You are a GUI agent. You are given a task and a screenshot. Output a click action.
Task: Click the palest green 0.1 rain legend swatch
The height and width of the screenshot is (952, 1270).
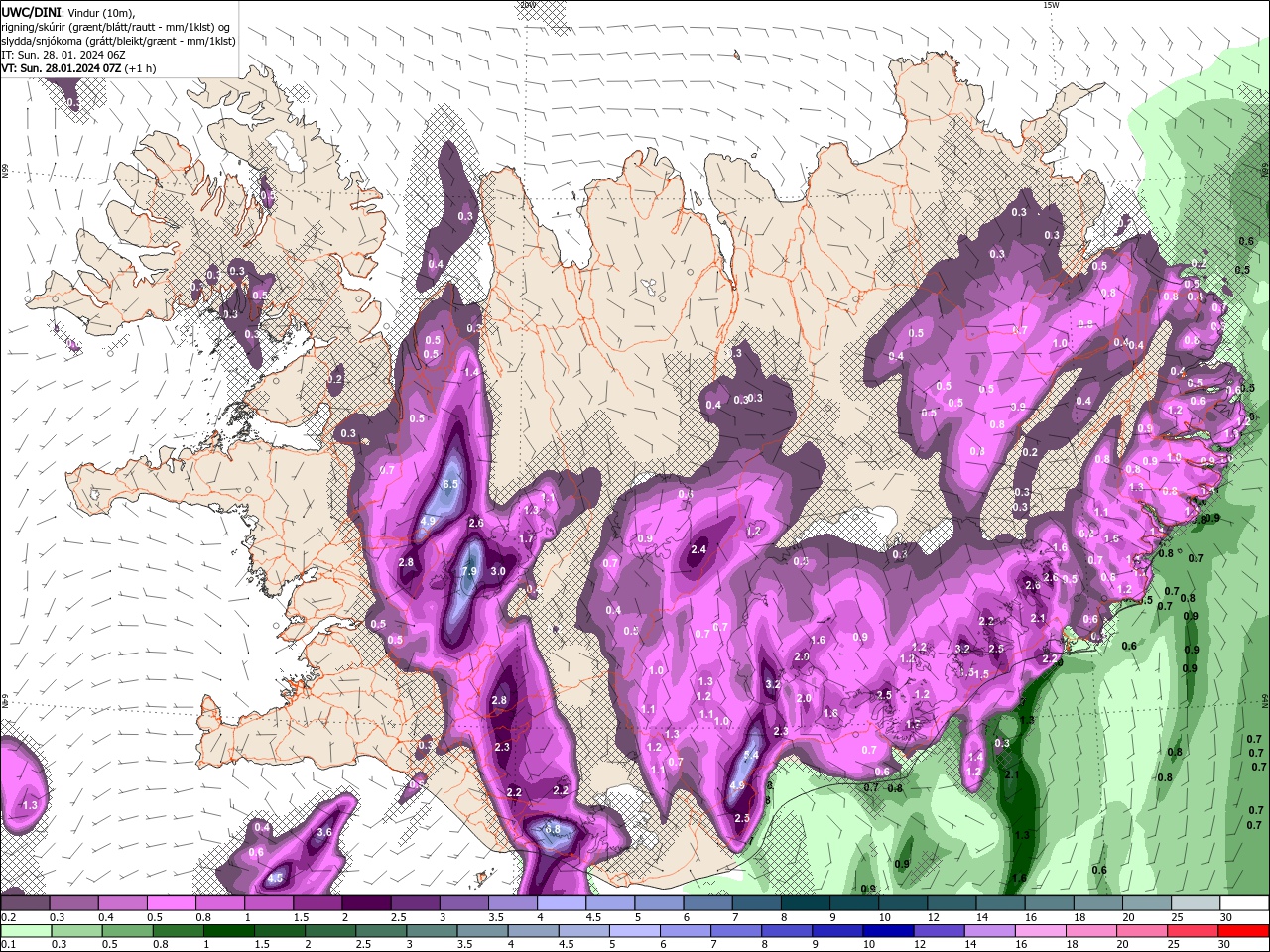(25, 931)
